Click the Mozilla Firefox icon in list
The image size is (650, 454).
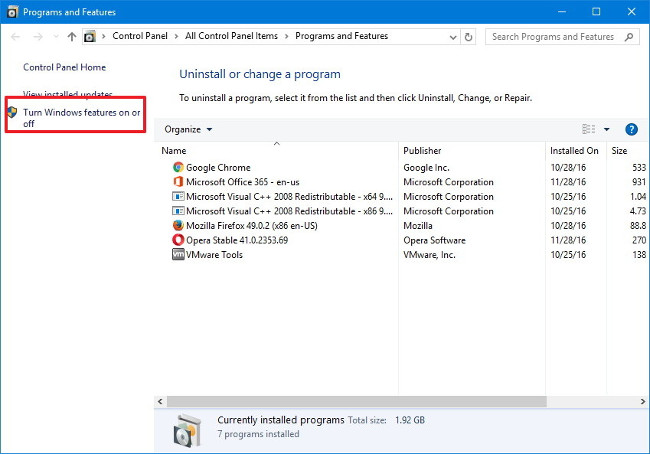(x=178, y=225)
